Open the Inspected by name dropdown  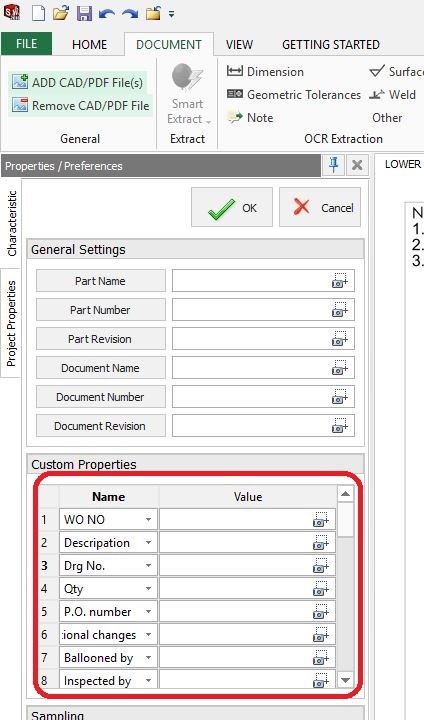coord(148,681)
